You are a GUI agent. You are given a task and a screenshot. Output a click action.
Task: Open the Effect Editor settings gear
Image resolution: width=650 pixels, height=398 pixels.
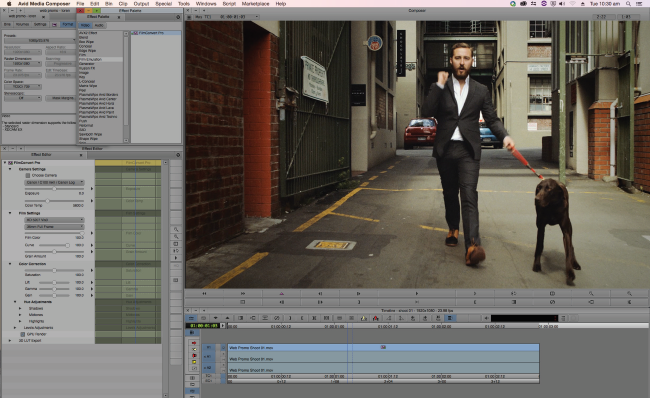pyautogui.click(x=178, y=155)
